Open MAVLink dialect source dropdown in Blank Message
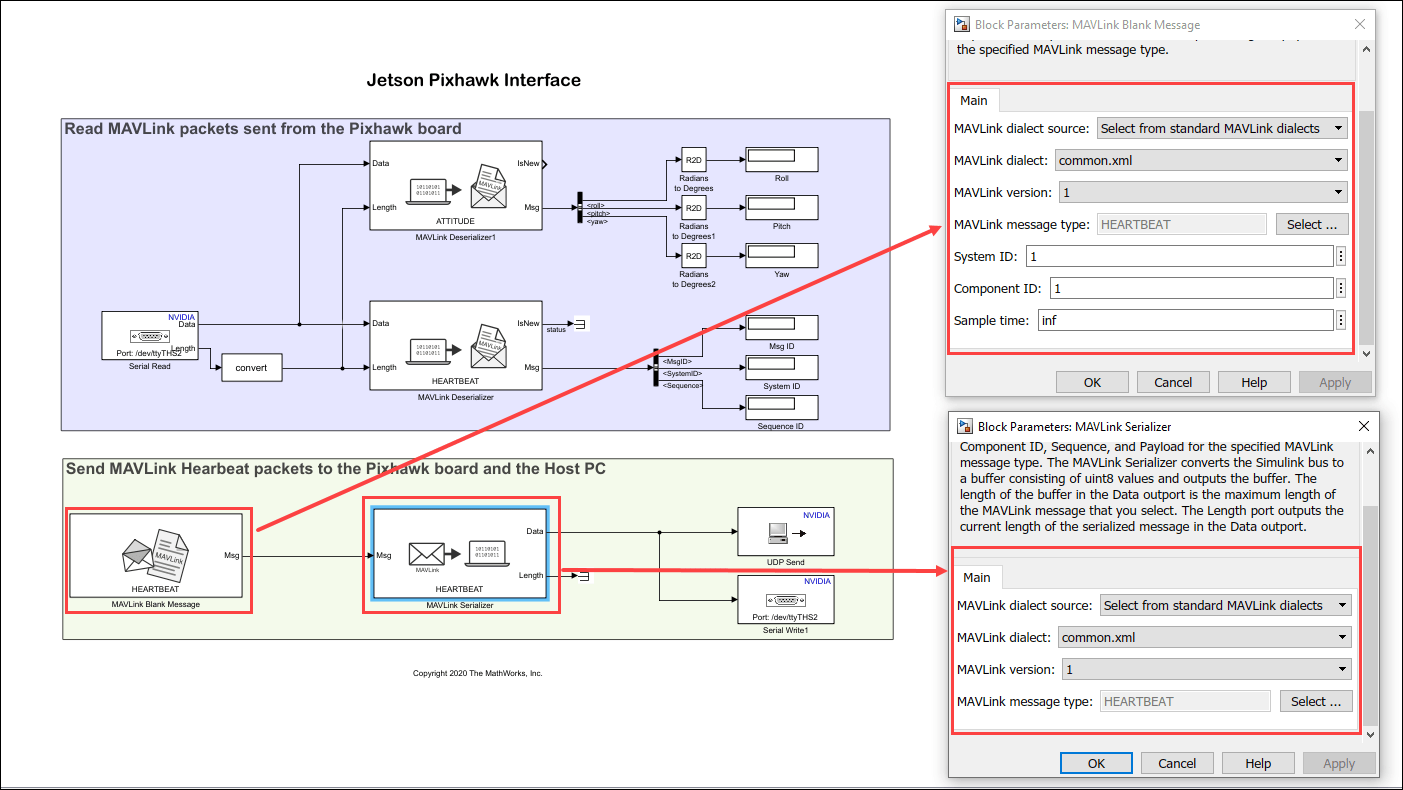Screen dimensions: 1403x790 1222,128
